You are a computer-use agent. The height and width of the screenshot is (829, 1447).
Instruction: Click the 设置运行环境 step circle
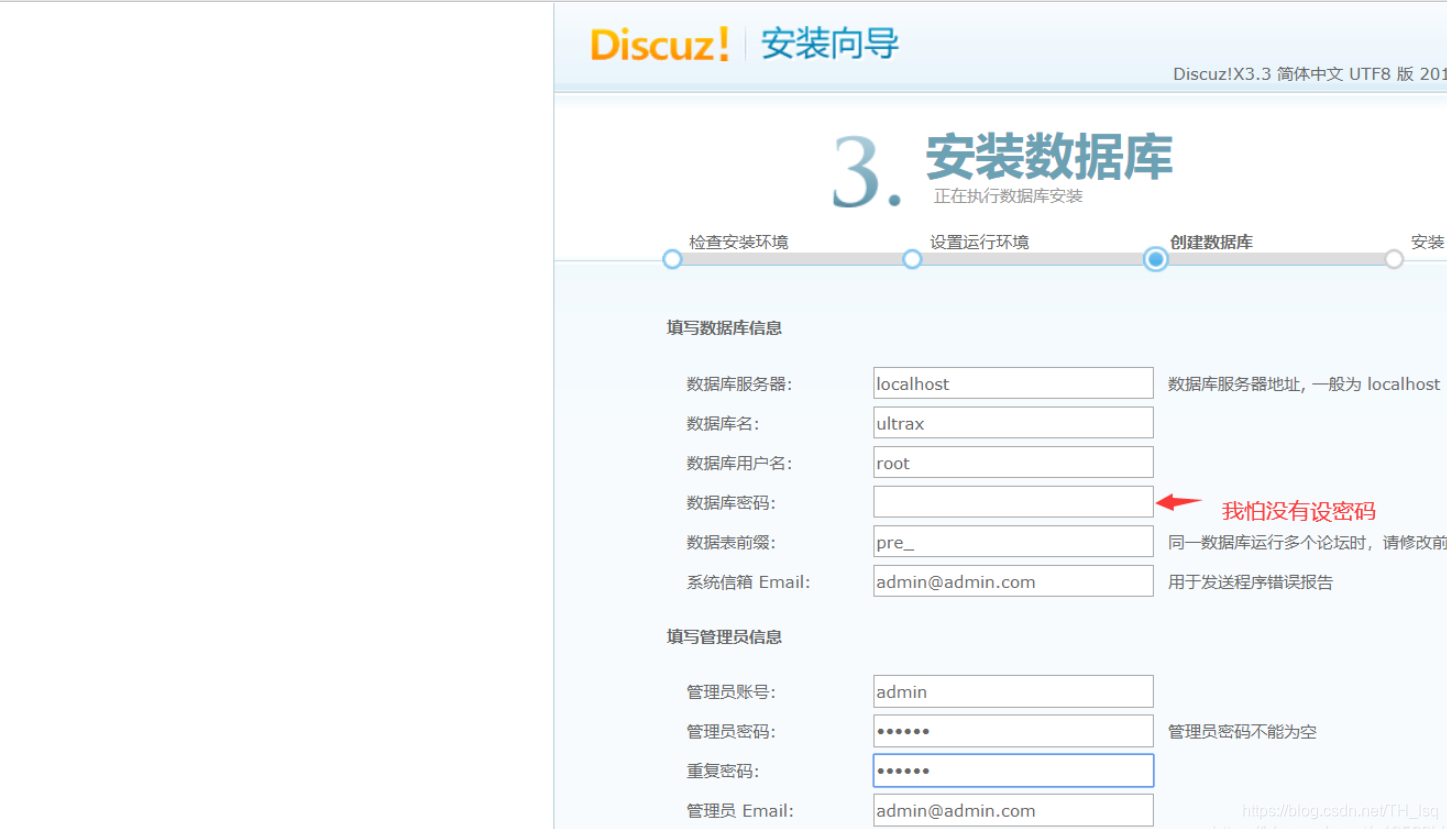(x=912, y=259)
